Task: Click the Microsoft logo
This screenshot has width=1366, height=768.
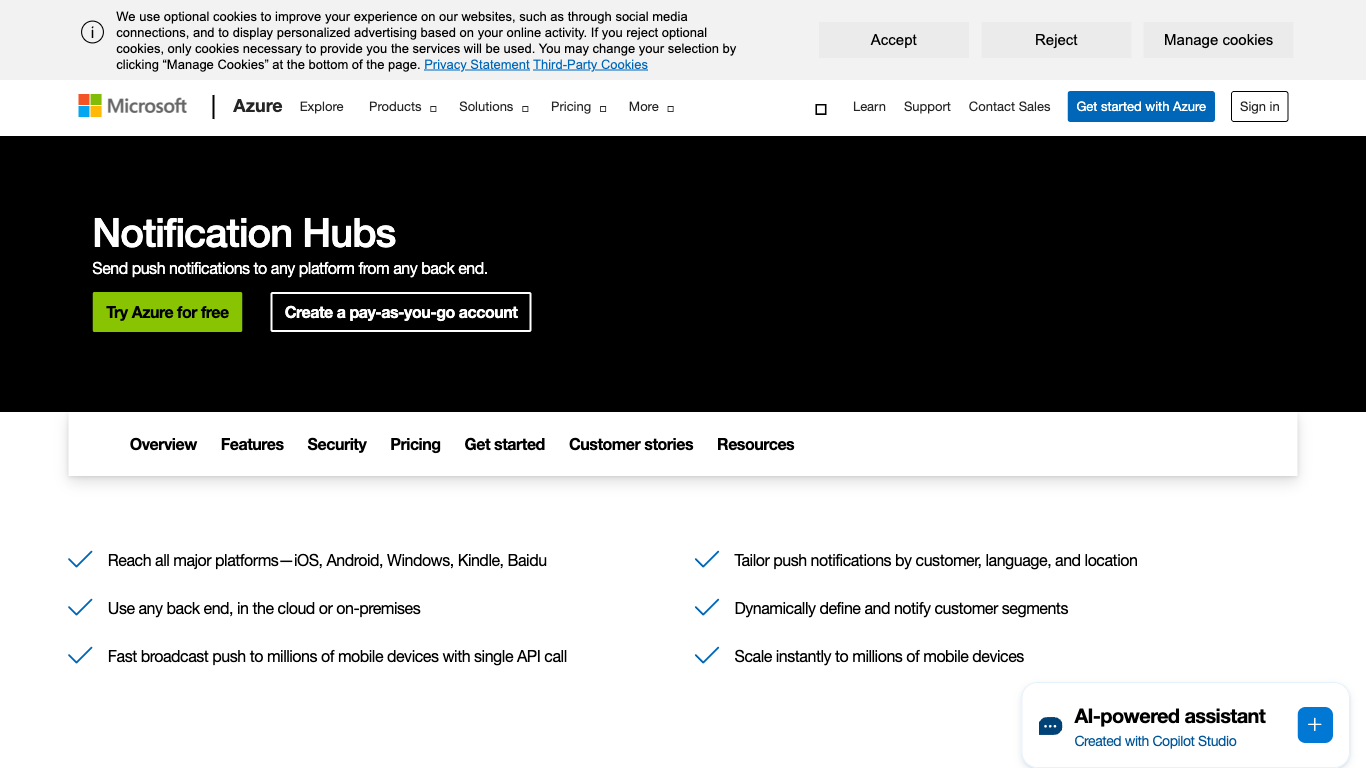Action: (133, 106)
